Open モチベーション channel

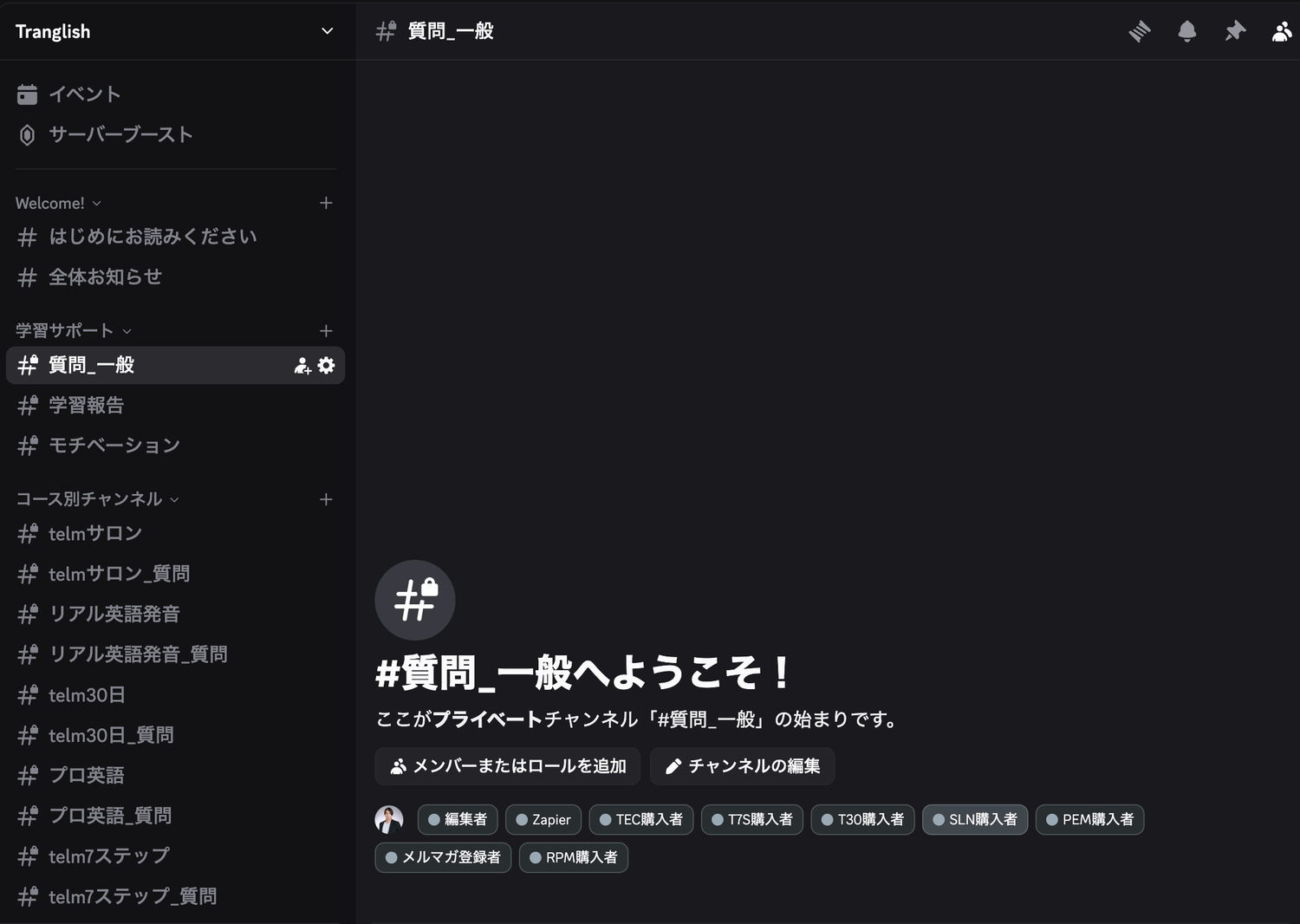pos(176,446)
